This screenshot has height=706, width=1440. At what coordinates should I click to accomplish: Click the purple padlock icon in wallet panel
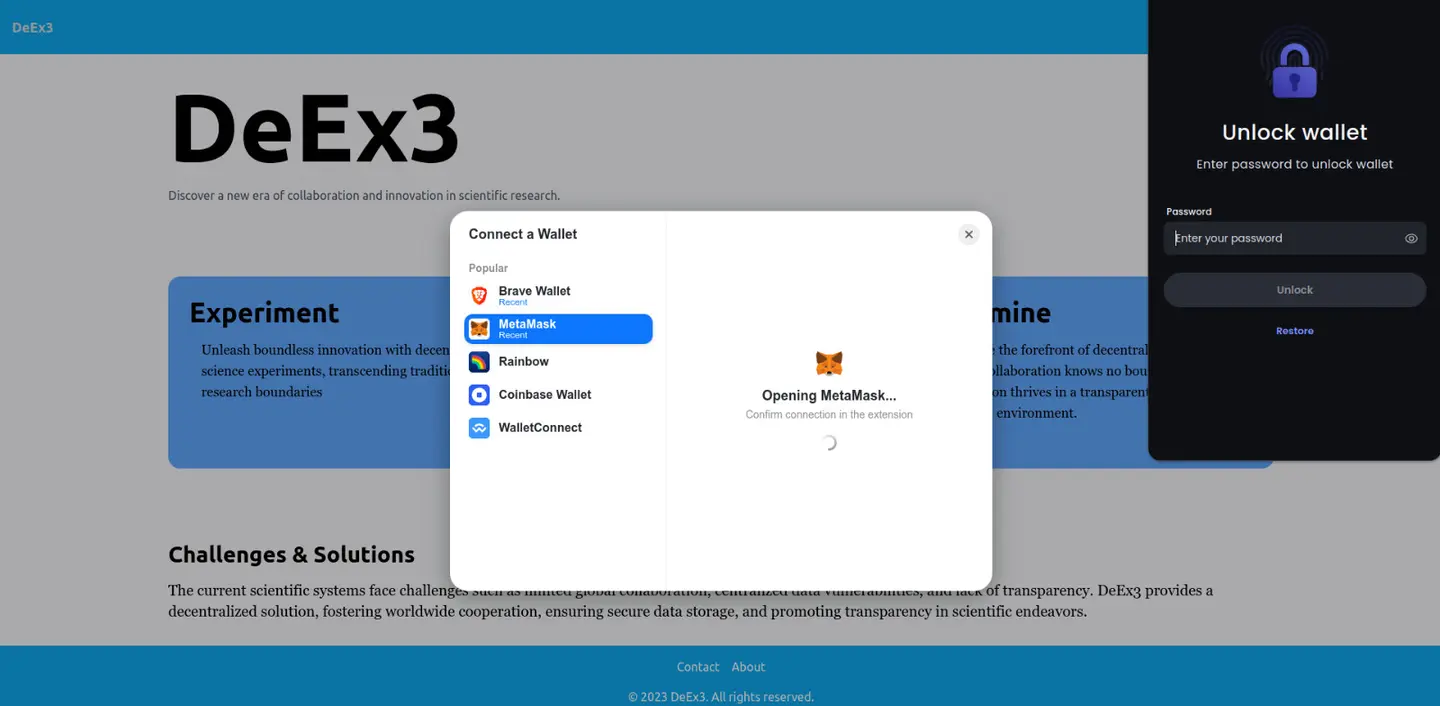[1294, 70]
